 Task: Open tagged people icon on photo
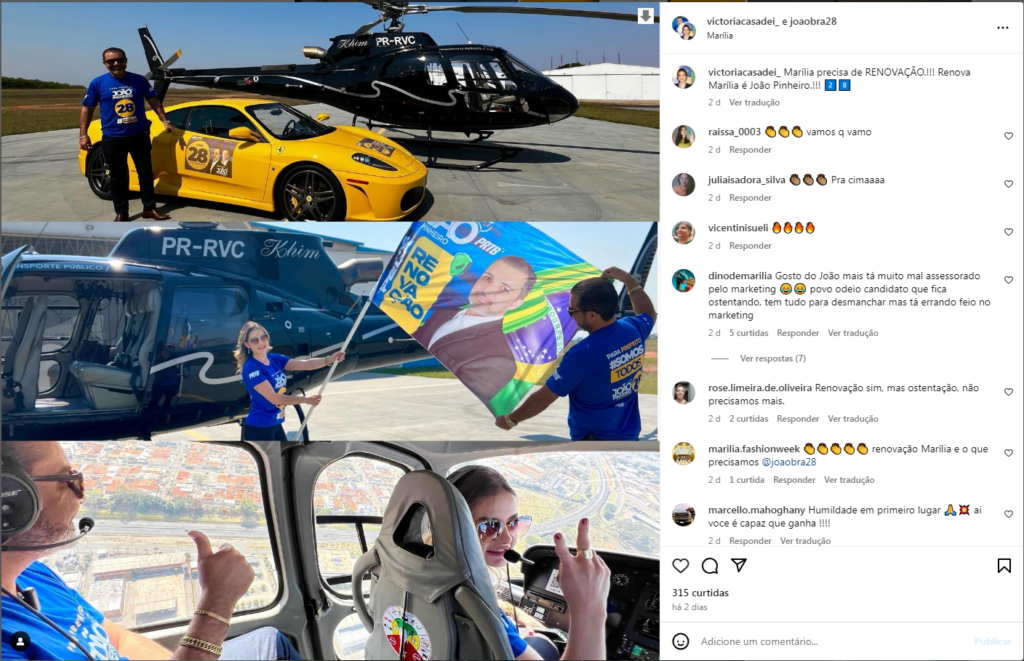tap(20, 641)
